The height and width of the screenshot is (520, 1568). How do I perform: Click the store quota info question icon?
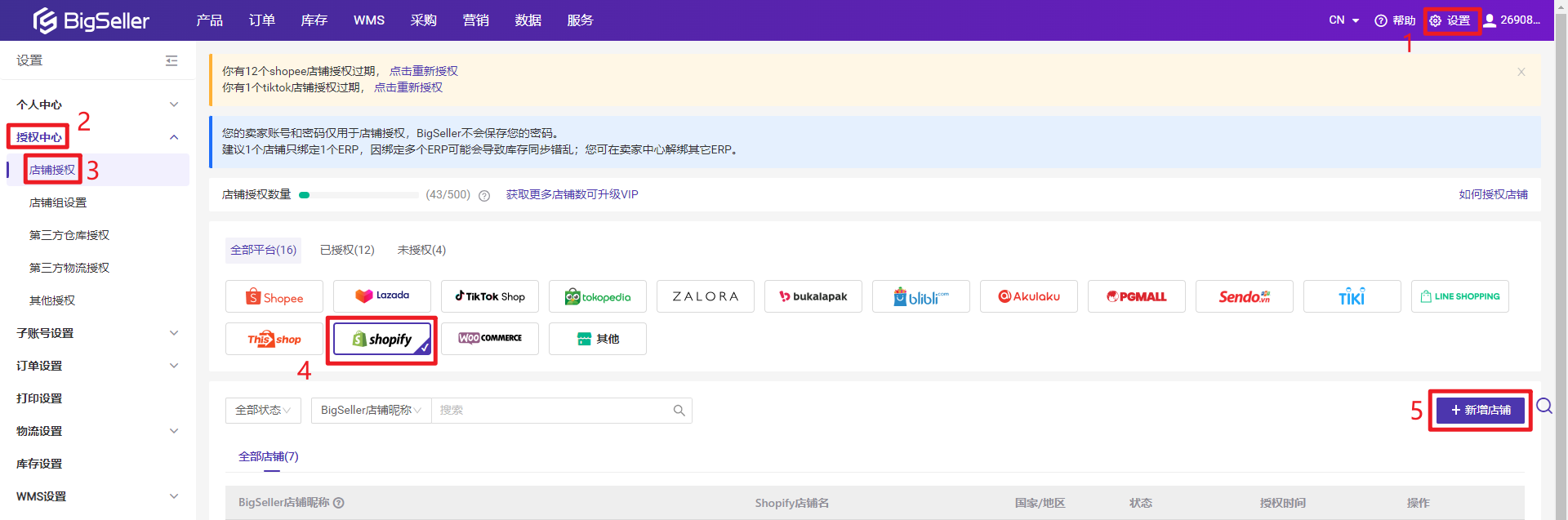tap(484, 196)
